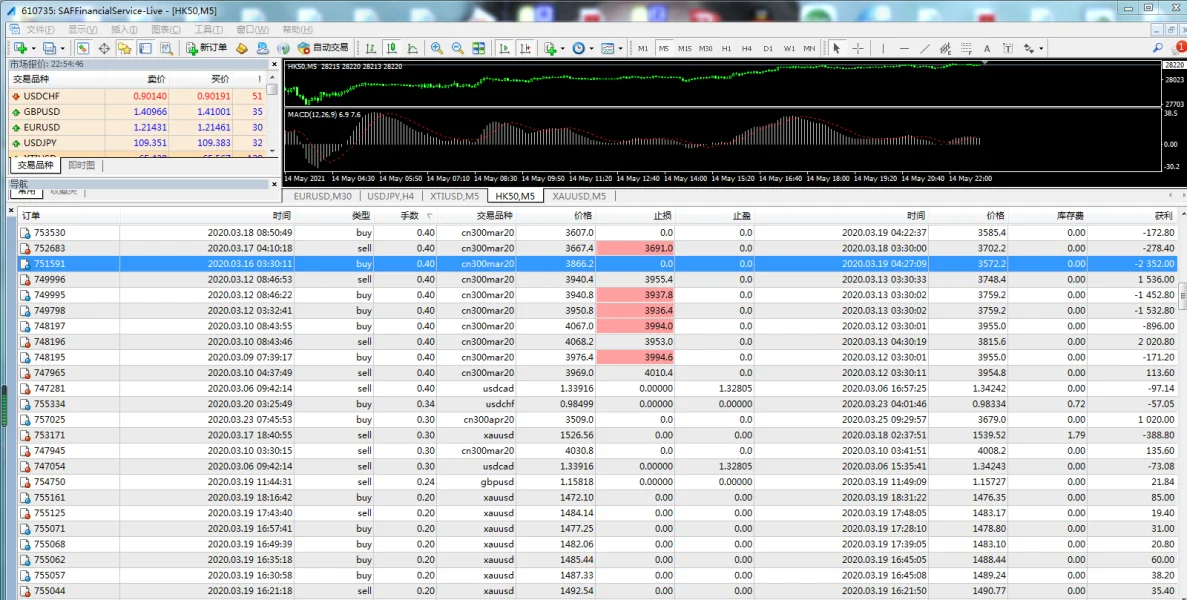The width and height of the screenshot is (1187, 600).
Task: Switch to the XTIUSD,M5 chart tab
Action: [455, 196]
